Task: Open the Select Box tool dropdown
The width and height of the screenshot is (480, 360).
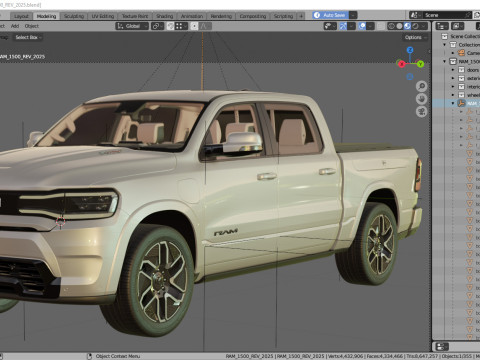Action: [28, 37]
